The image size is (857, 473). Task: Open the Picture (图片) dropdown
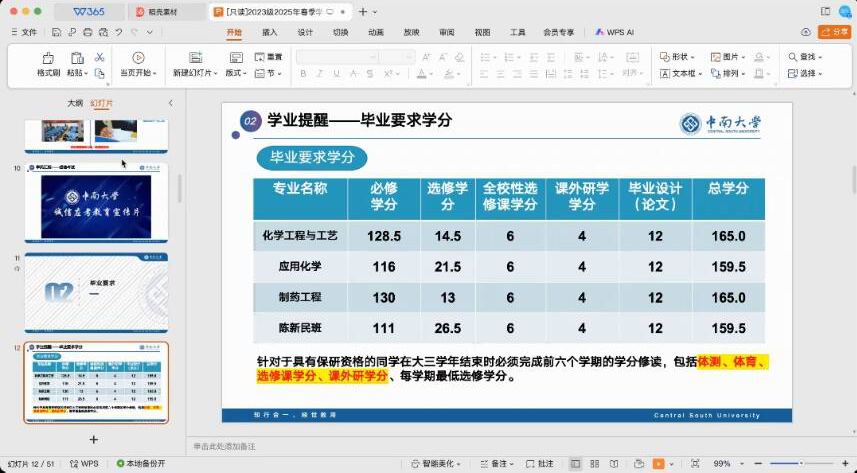(x=731, y=57)
